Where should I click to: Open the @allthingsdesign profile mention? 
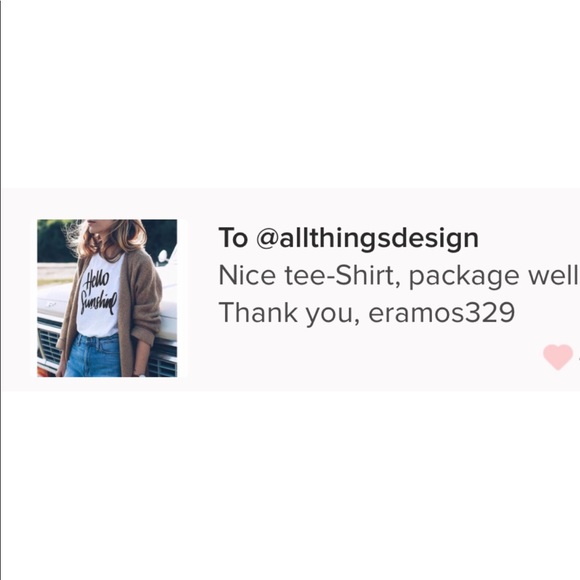tap(367, 238)
